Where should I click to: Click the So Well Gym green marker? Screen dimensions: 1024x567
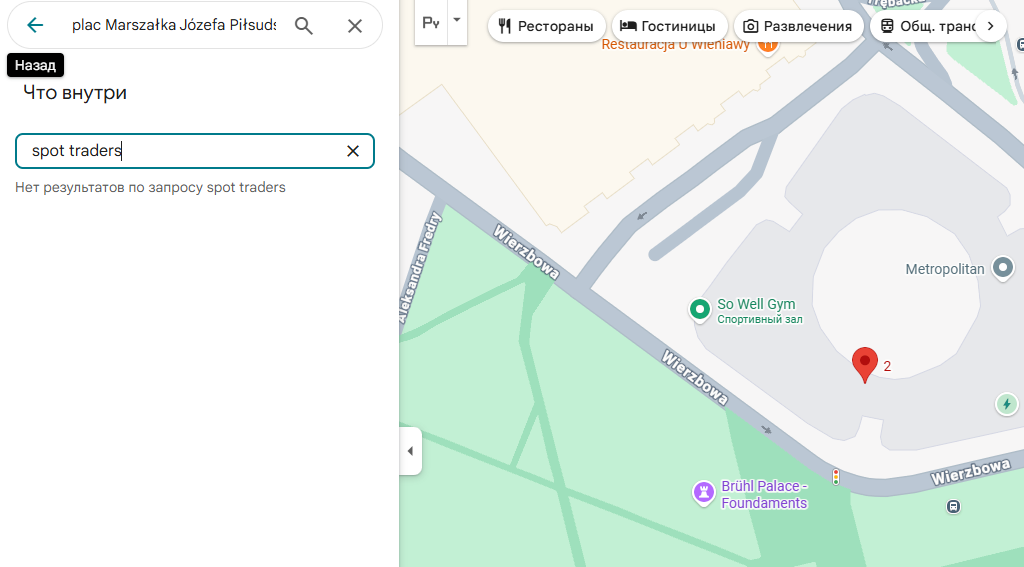tap(700, 310)
